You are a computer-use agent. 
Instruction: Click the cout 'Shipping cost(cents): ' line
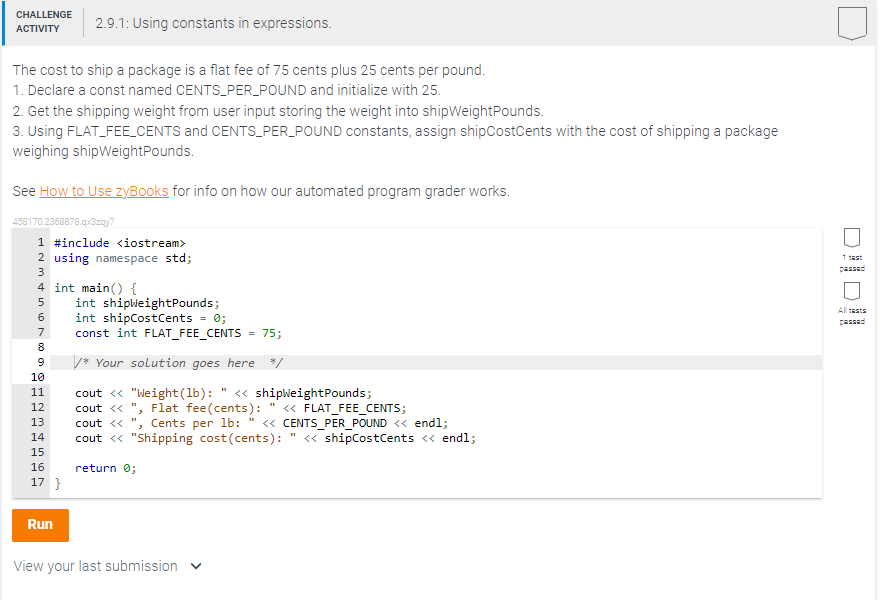276,438
